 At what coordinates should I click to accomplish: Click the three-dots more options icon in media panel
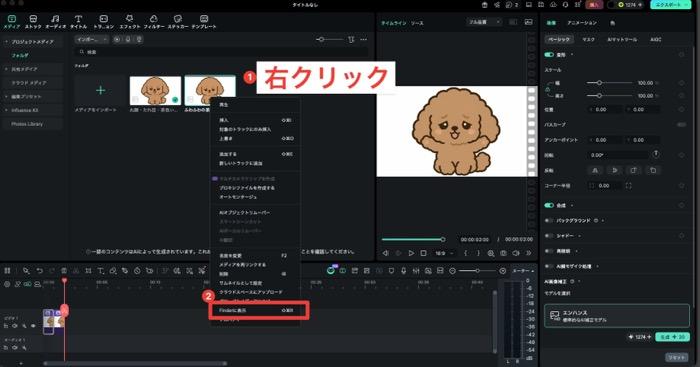[x=364, y=40]
